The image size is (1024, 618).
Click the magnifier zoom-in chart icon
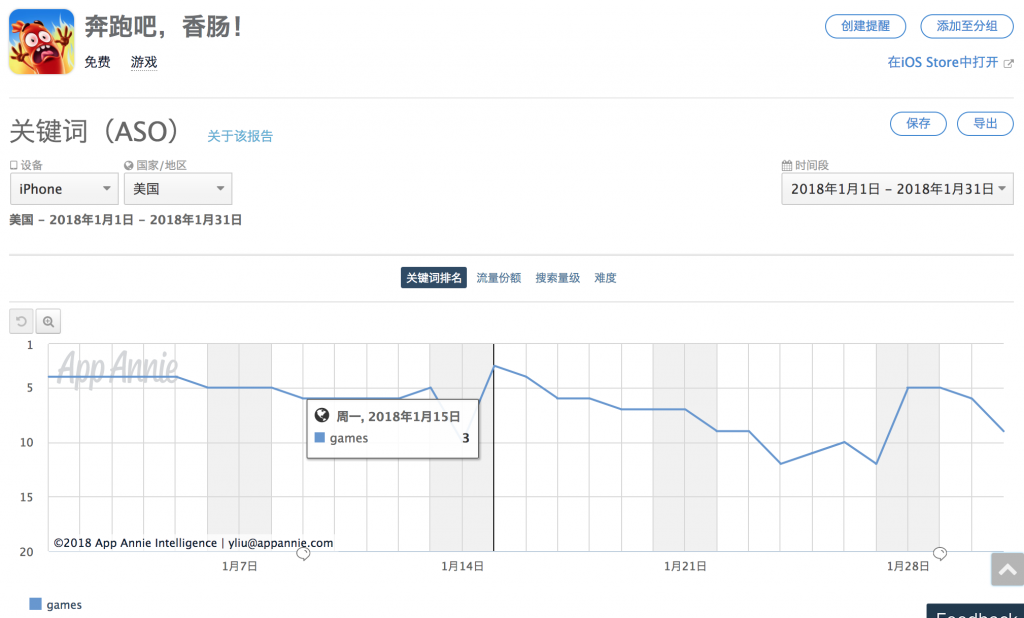click(x=48, y=321)
